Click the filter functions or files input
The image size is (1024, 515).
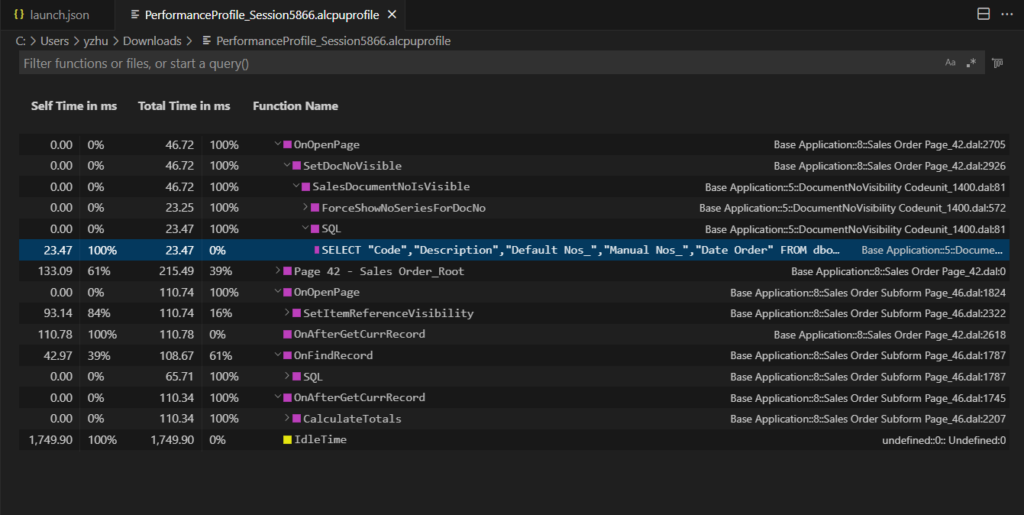(x=470, y=63)
